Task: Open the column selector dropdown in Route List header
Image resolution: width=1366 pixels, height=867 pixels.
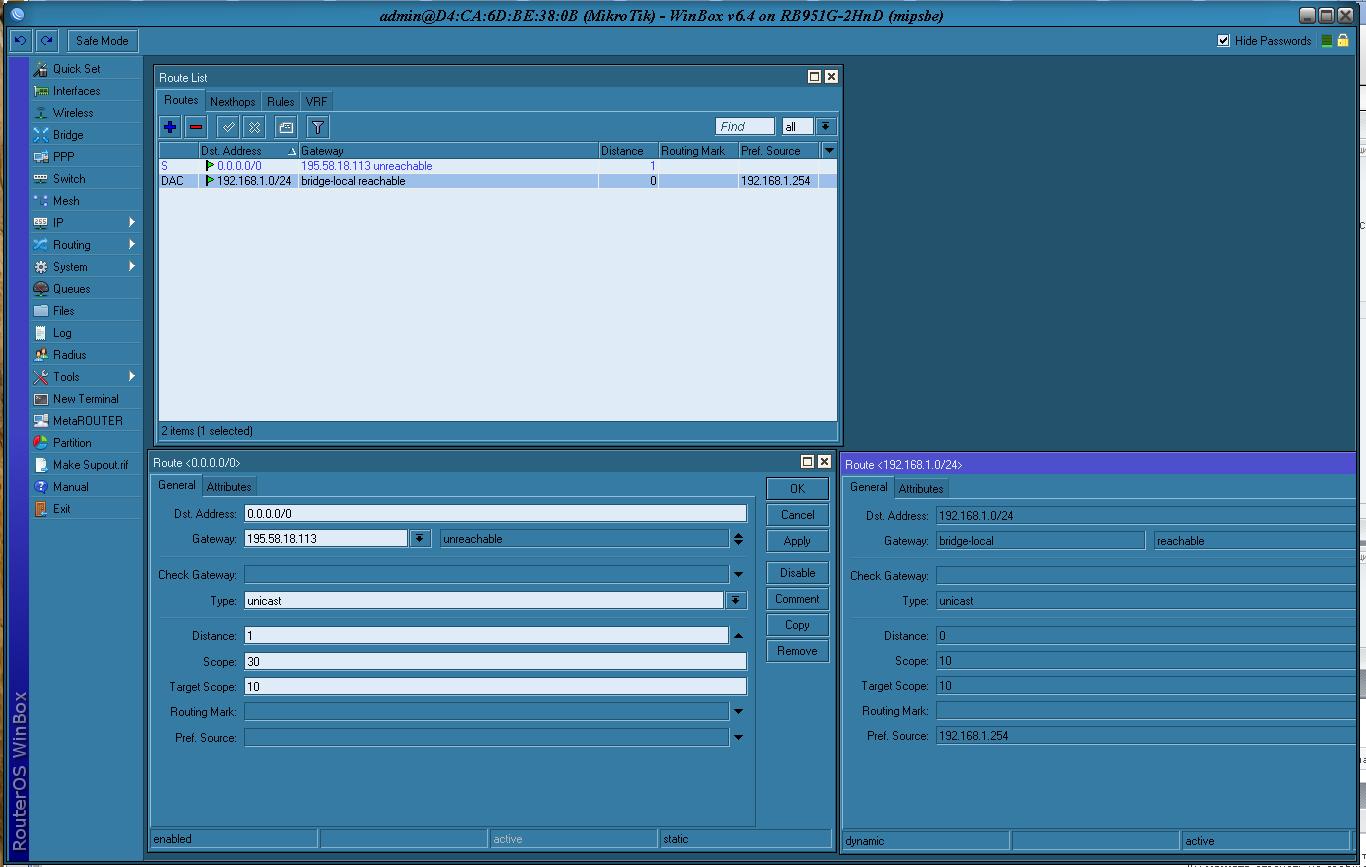Action: click(829, 151)
